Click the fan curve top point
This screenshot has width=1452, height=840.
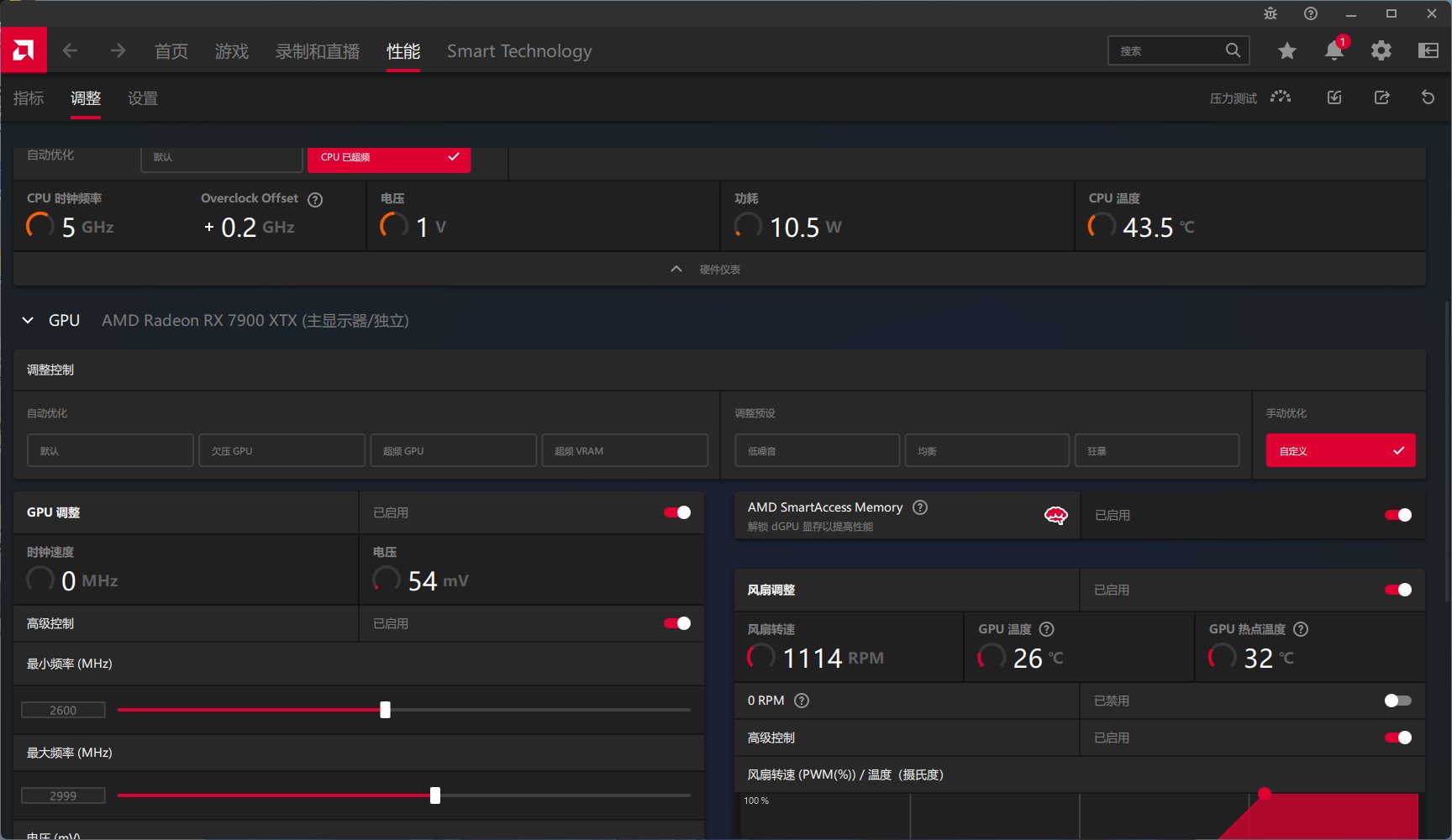[x=1264, y=793]
